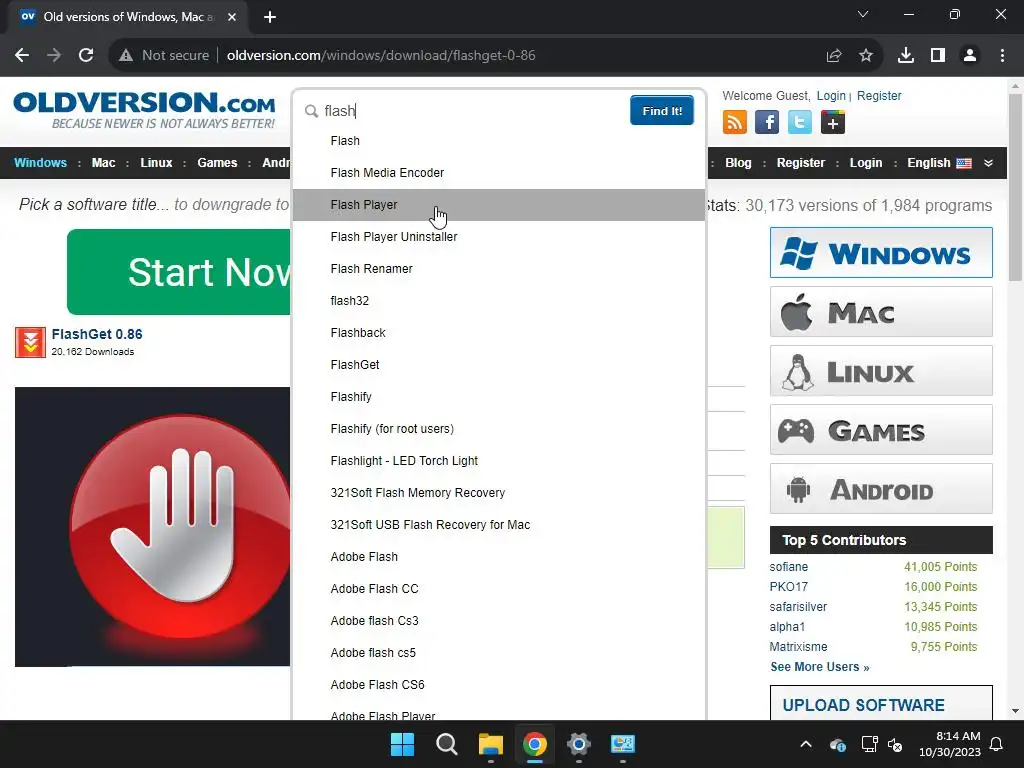Click the RSS feed icon
The height and width of the screenshot is (768, 1024).
735,122
